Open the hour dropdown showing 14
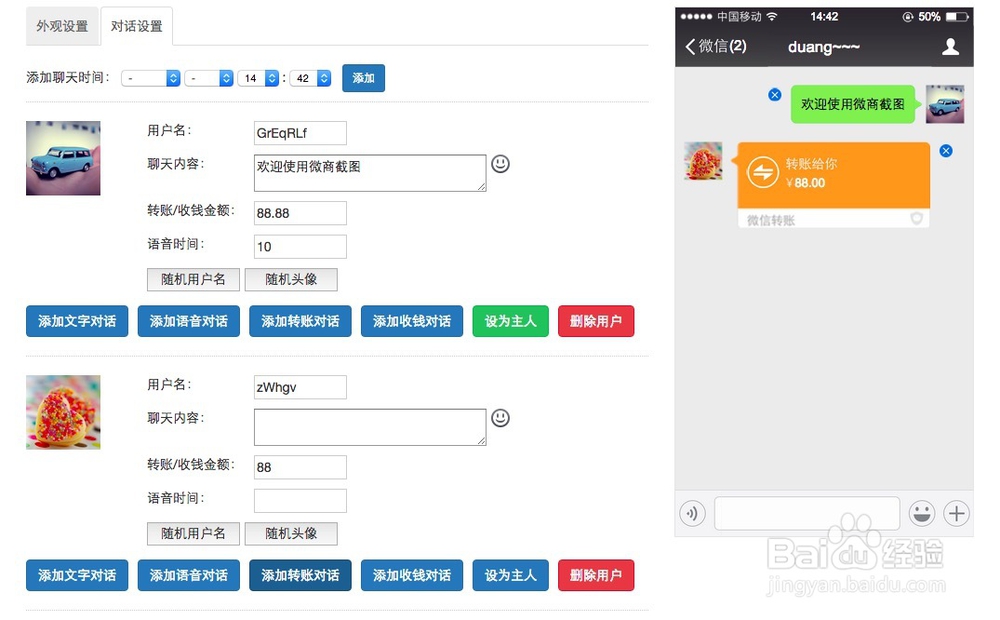This screenshot has width=1000, height=620. (x=258, y=77)
